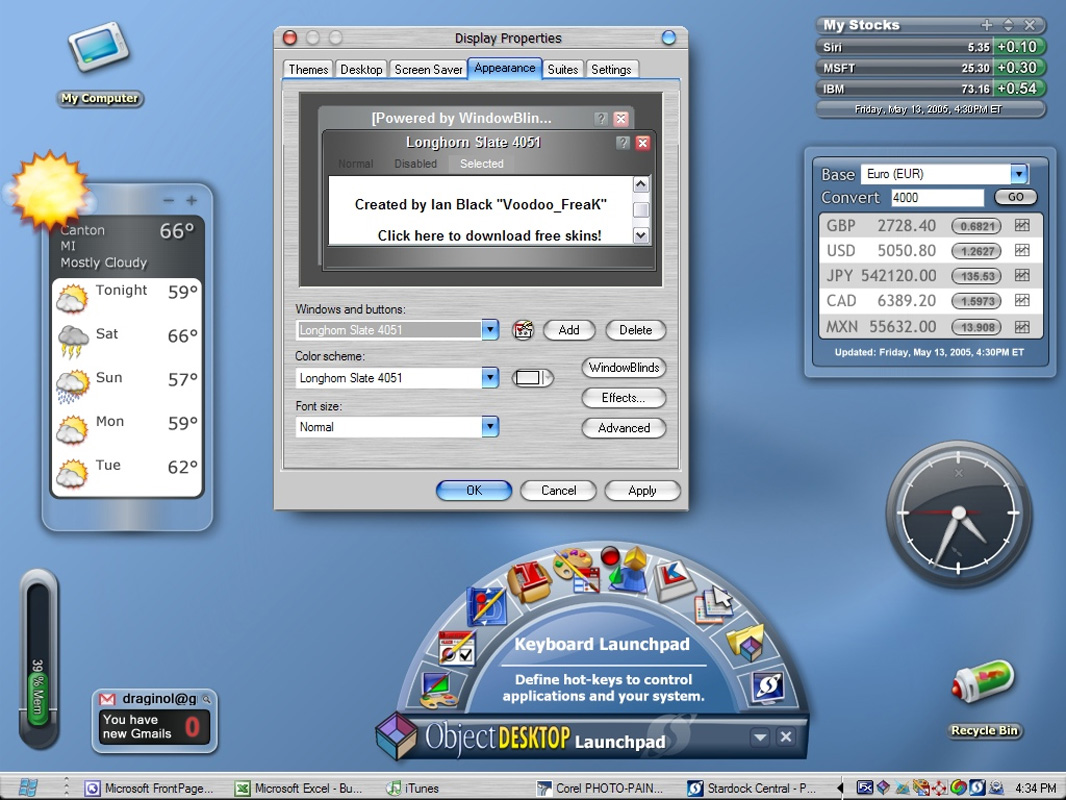Open the Recycle Bin on the desktop
This screenshot has width=1066, height=800.
point(983,684)
